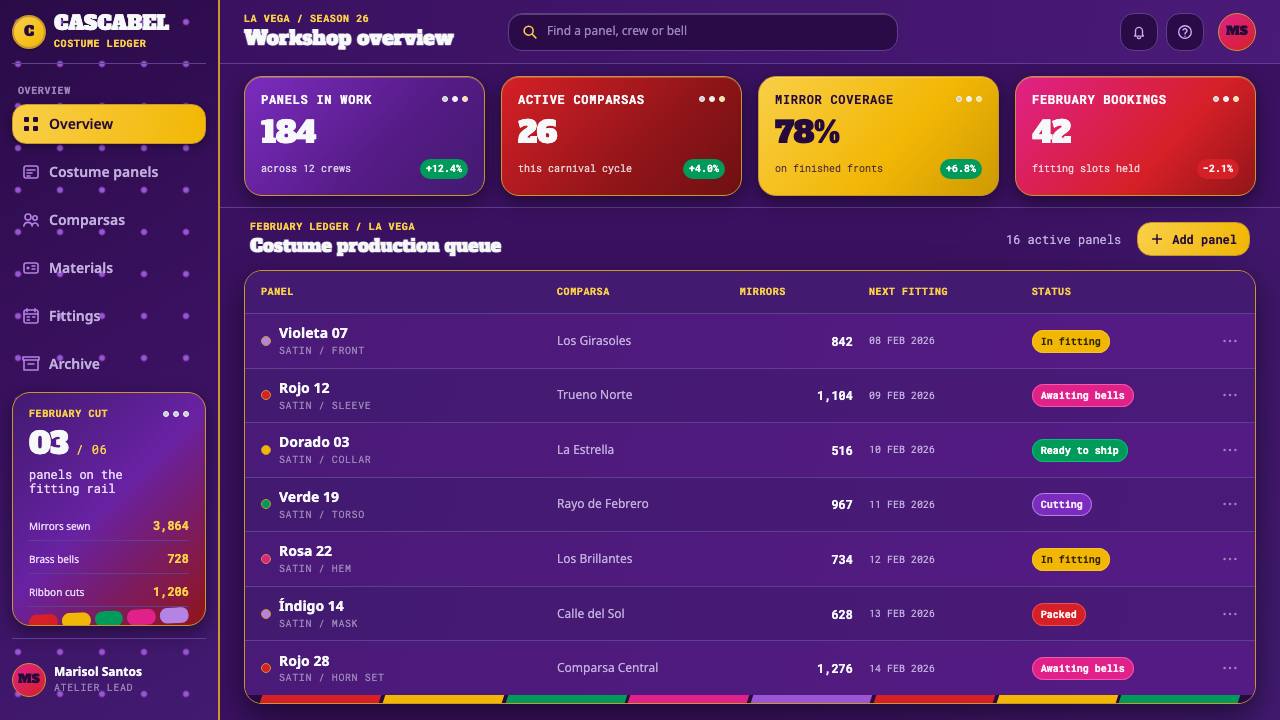Screen dimensions: 1280x720
Task: Open row actions for Rojo 12
Action: click(x=1230, y=395)
